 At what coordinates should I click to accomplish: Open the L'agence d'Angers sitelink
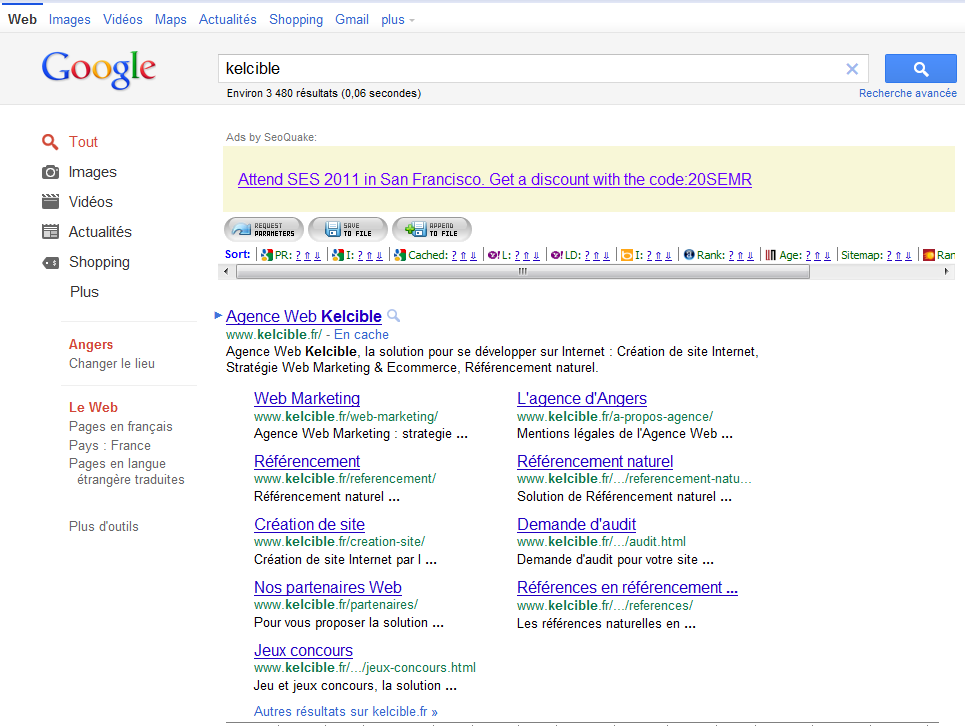pos(582,399)
